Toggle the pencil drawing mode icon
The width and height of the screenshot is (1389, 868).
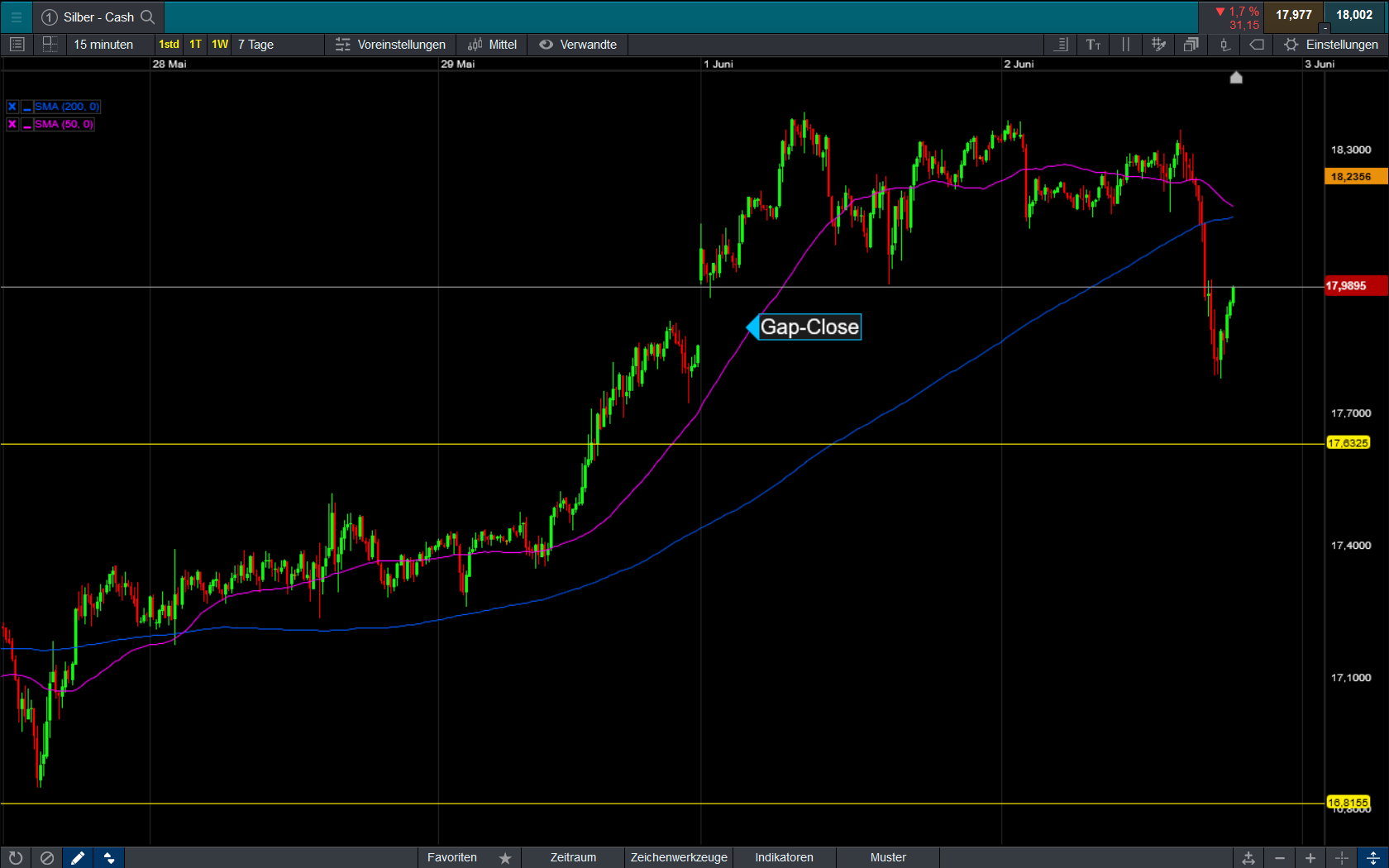[x=78, y=858]
